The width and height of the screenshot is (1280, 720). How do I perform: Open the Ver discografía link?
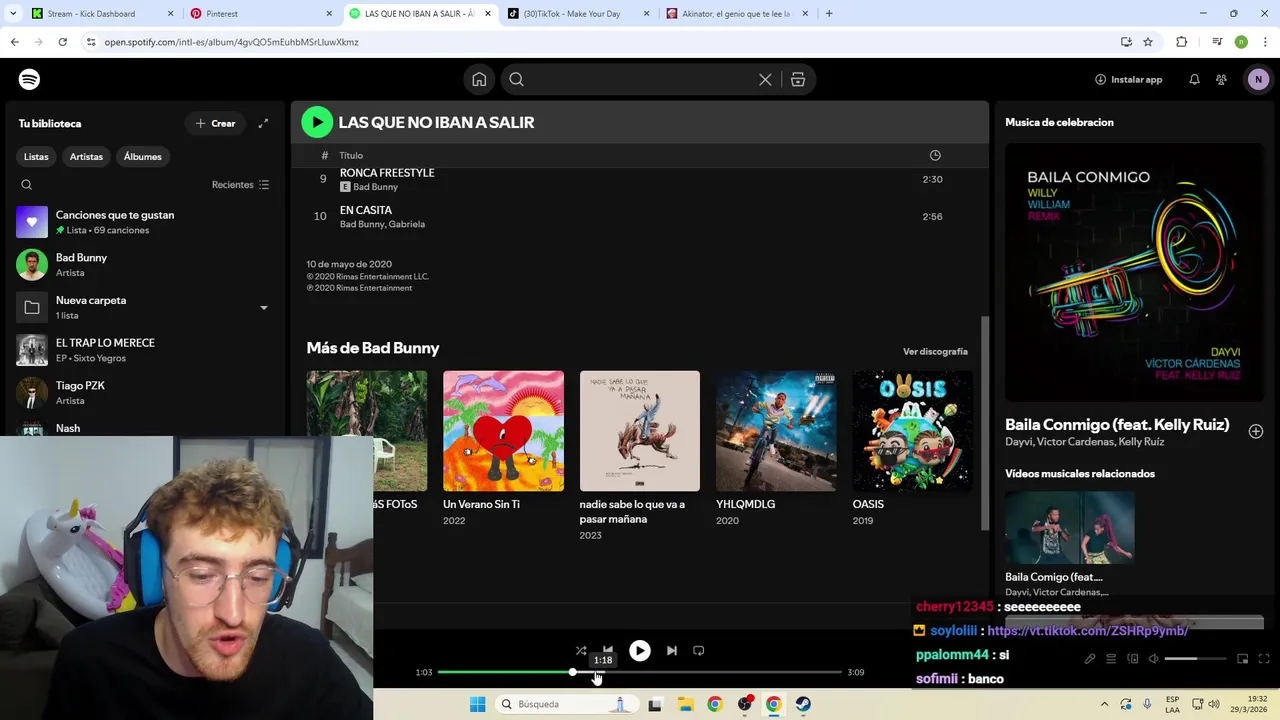pyautogui.click(x=935, y=352)
